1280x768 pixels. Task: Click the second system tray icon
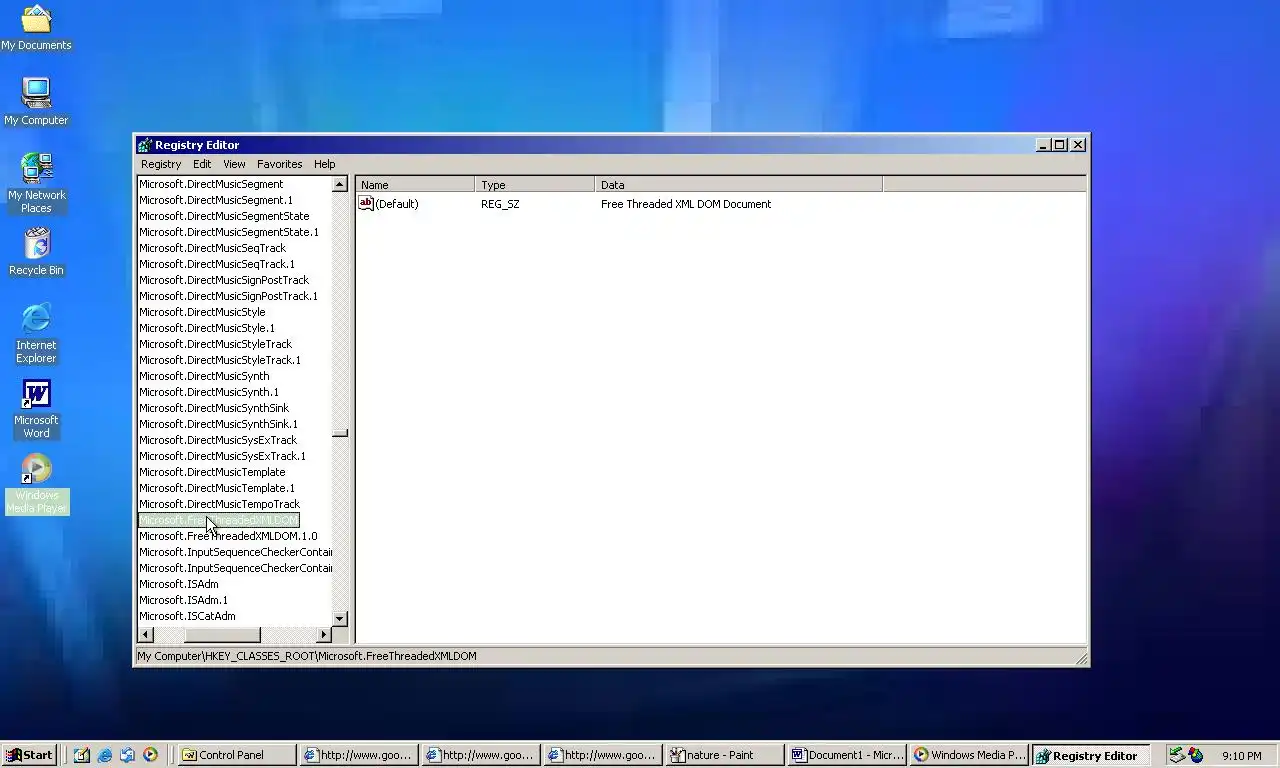(x=1195, y=756)
